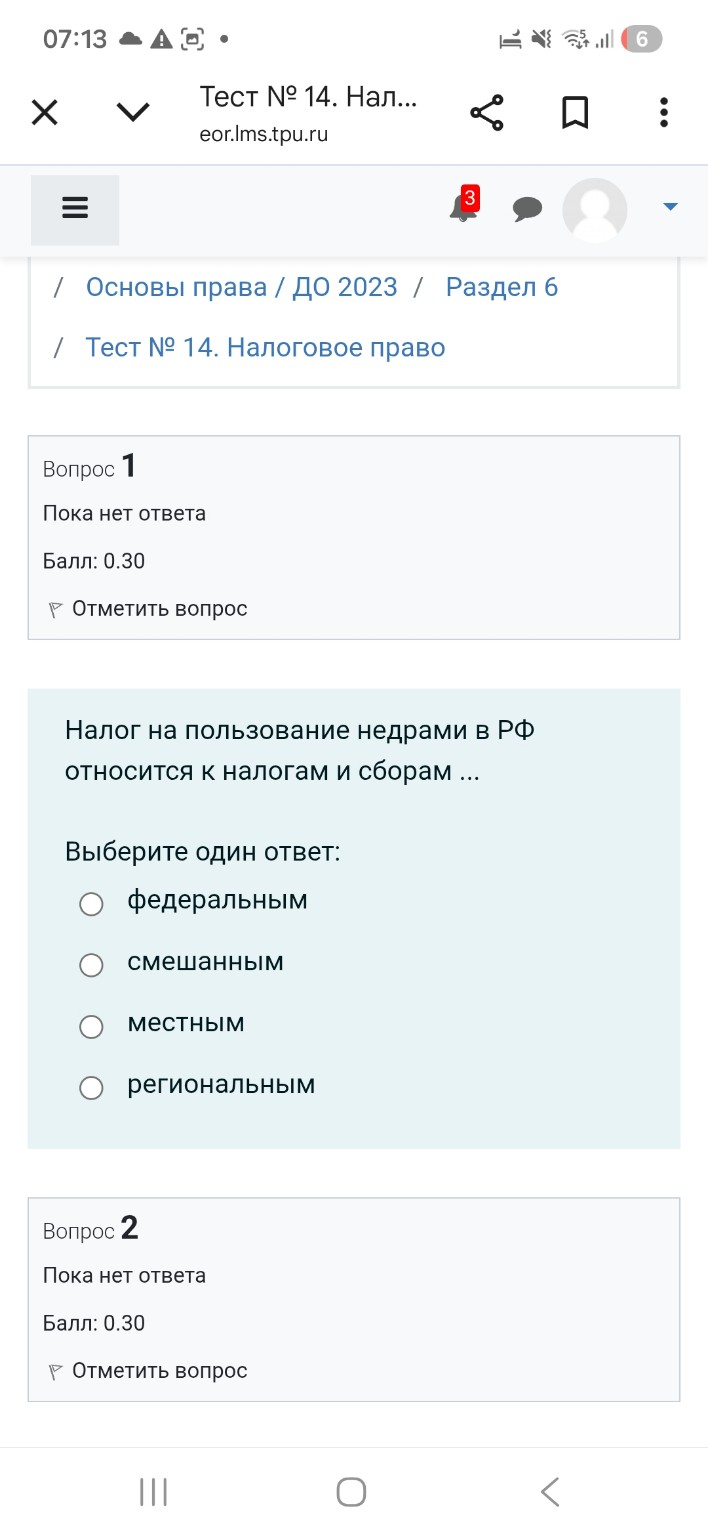Choose региональным as the answer
Viewport: 708px width, 1536px height.
(x=91, y=1087)
